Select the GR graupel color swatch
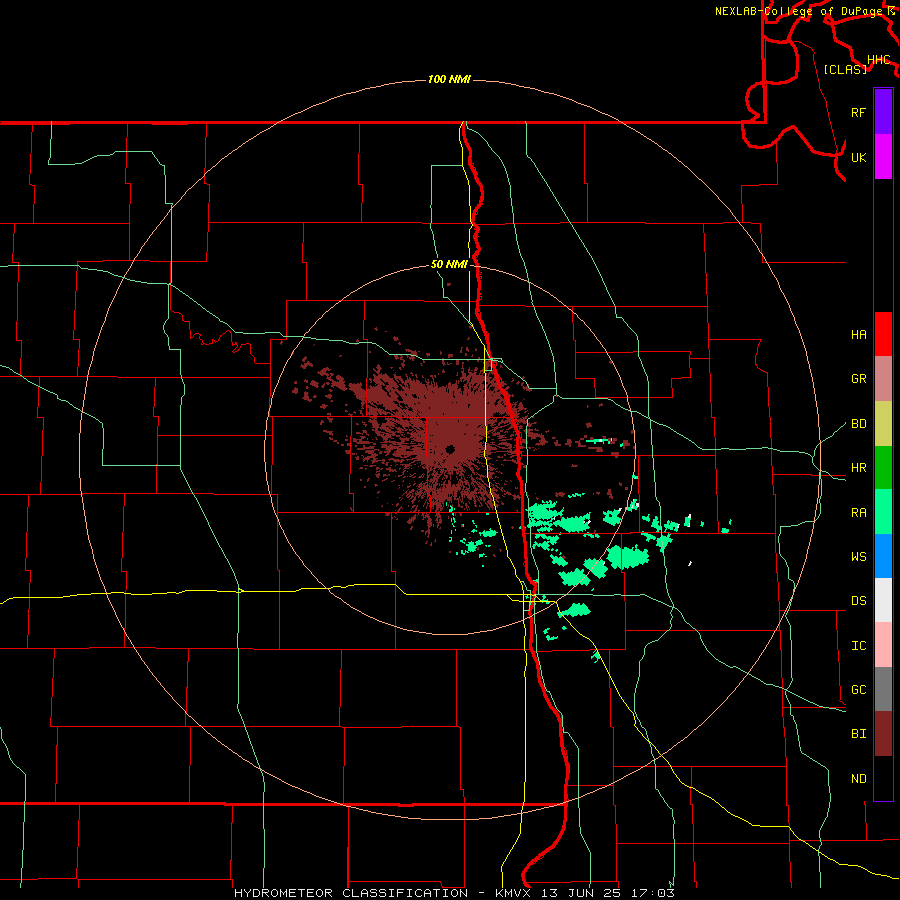The height and width of the screenshot is (900, 900). (x=883, y=378)
